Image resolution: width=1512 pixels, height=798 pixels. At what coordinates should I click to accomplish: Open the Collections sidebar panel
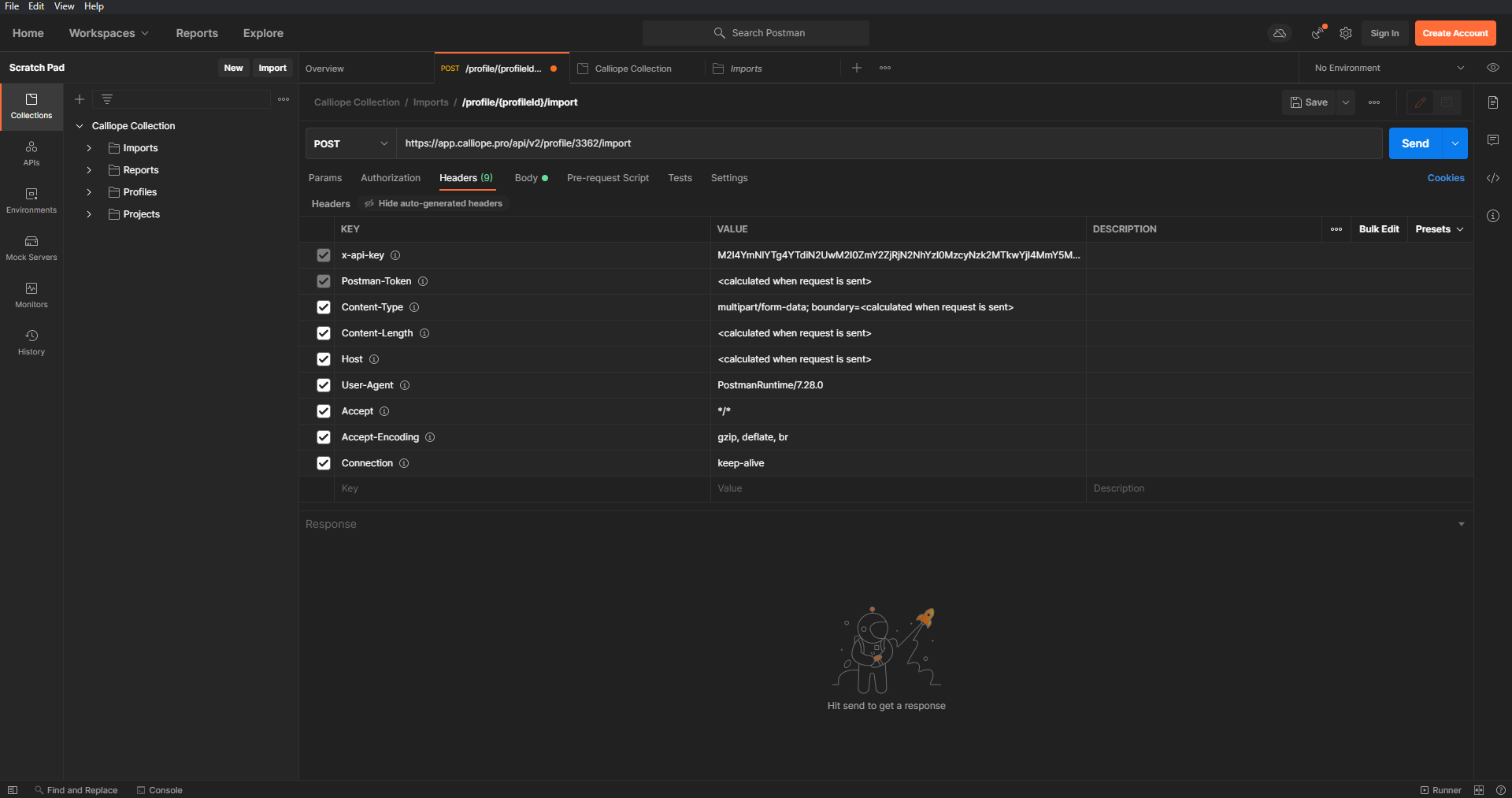(x=31, y=106)
